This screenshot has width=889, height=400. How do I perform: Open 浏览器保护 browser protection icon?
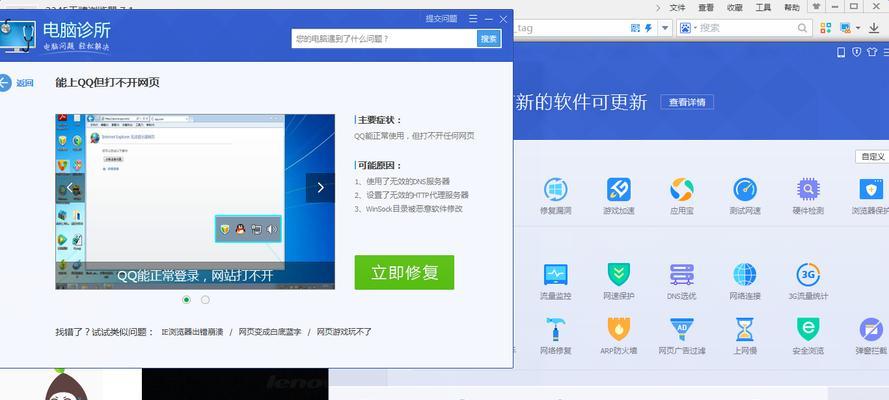[x=871, y=189]
